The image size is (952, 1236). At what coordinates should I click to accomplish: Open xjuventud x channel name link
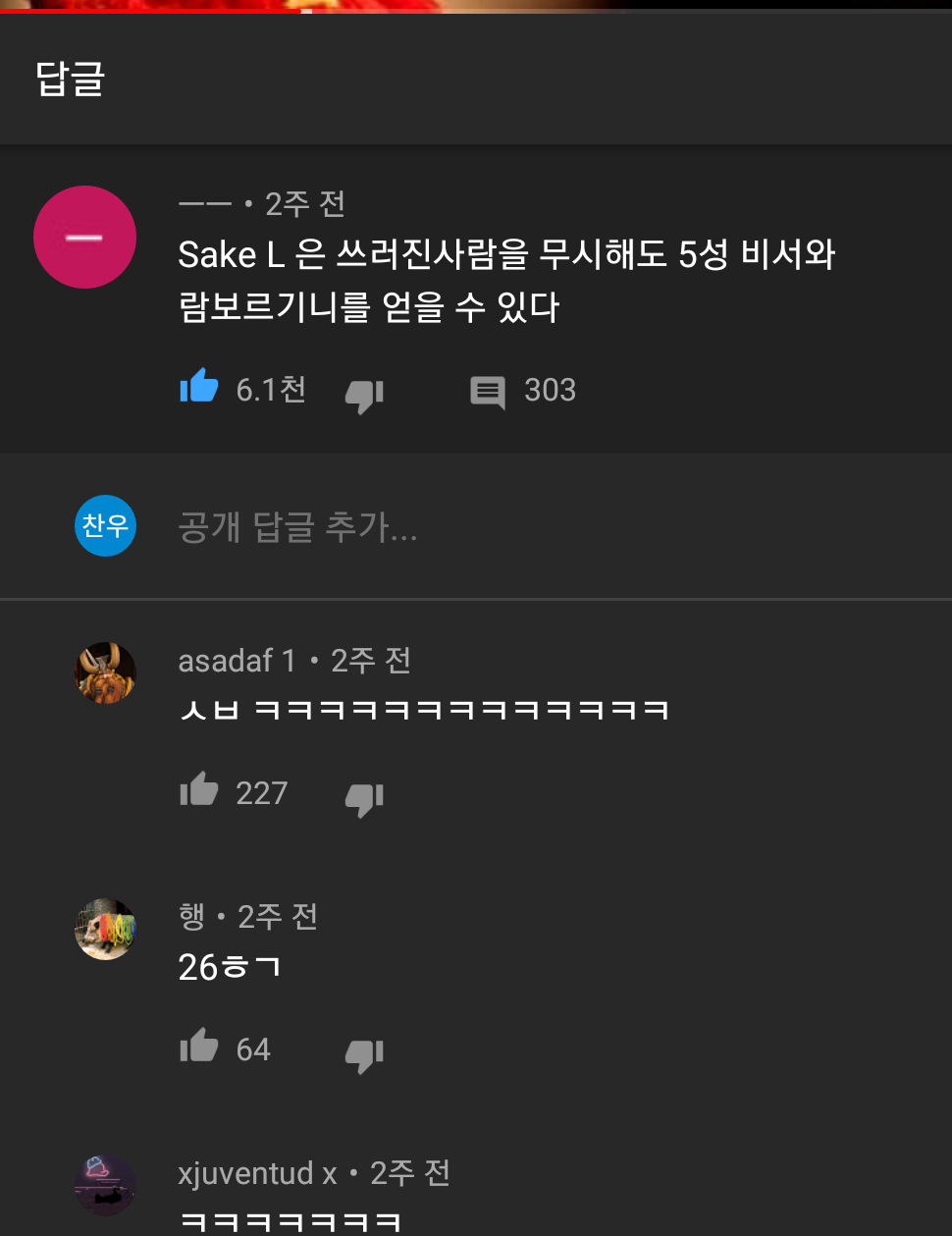click(x=257, y=1173)
